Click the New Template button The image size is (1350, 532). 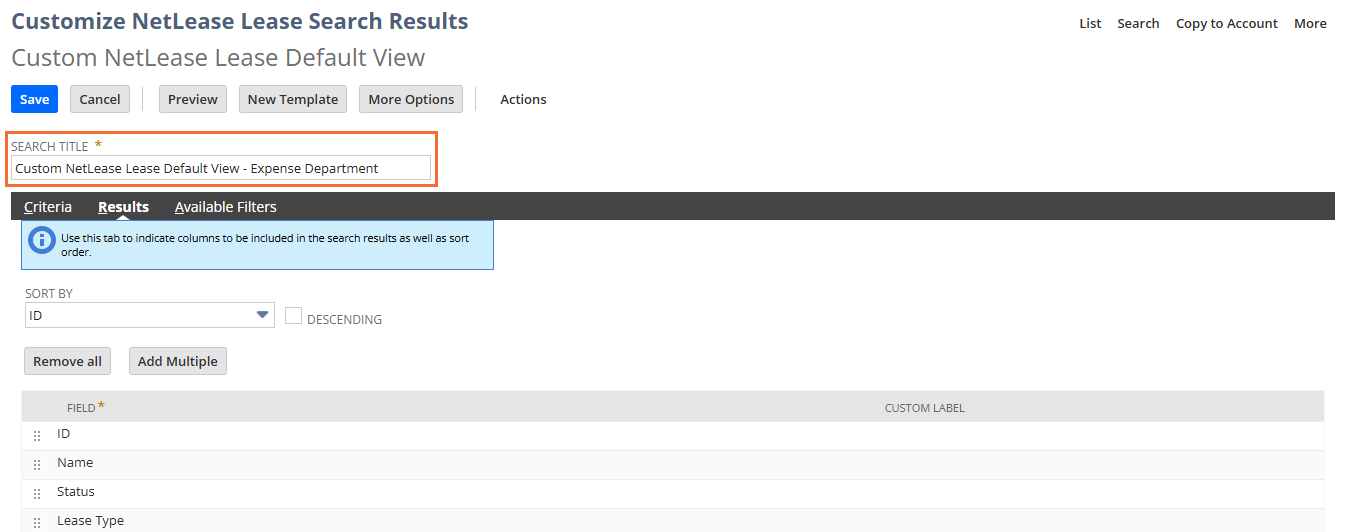pos(292,99)
